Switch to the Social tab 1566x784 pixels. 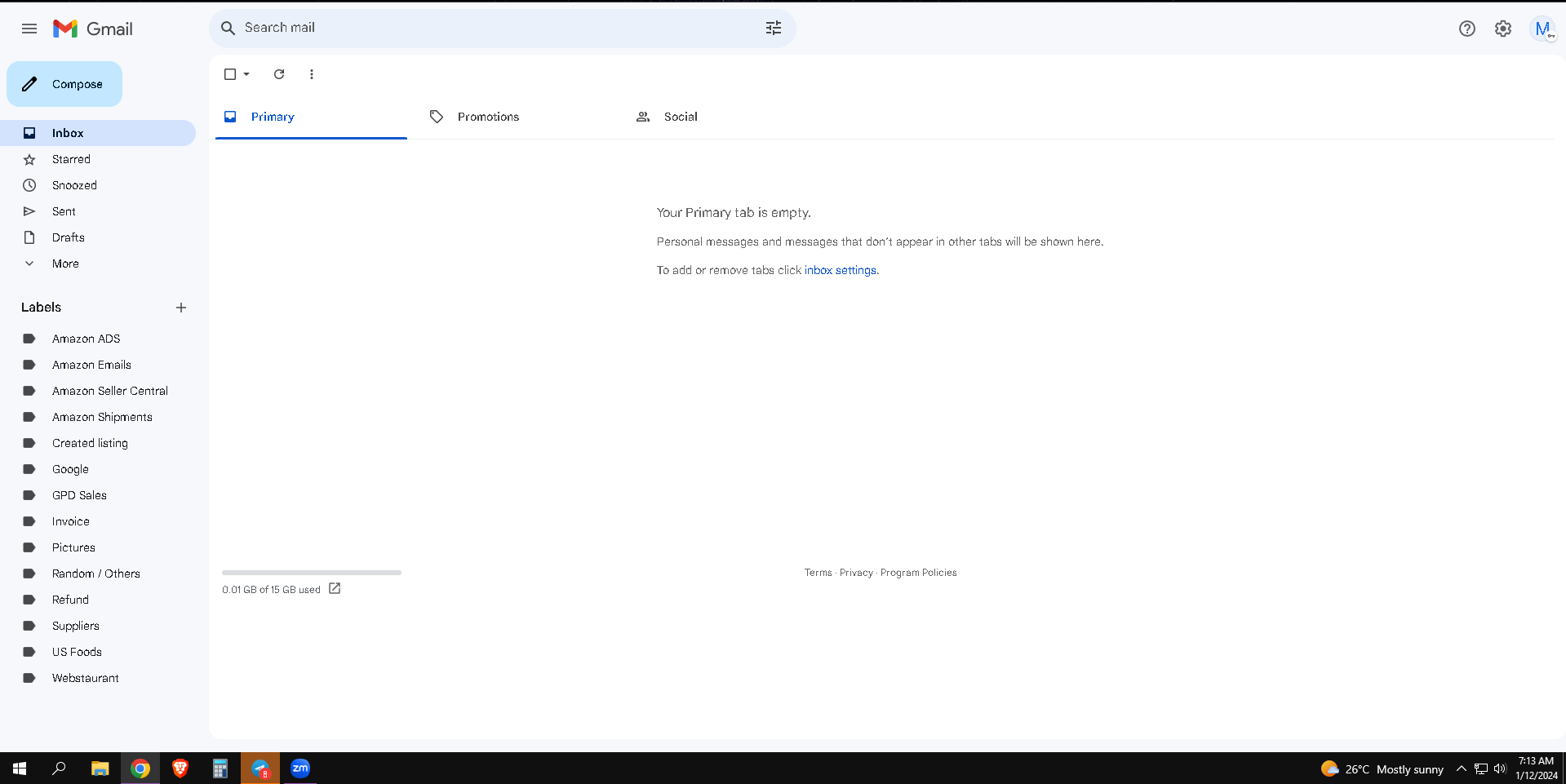[722, 117]
